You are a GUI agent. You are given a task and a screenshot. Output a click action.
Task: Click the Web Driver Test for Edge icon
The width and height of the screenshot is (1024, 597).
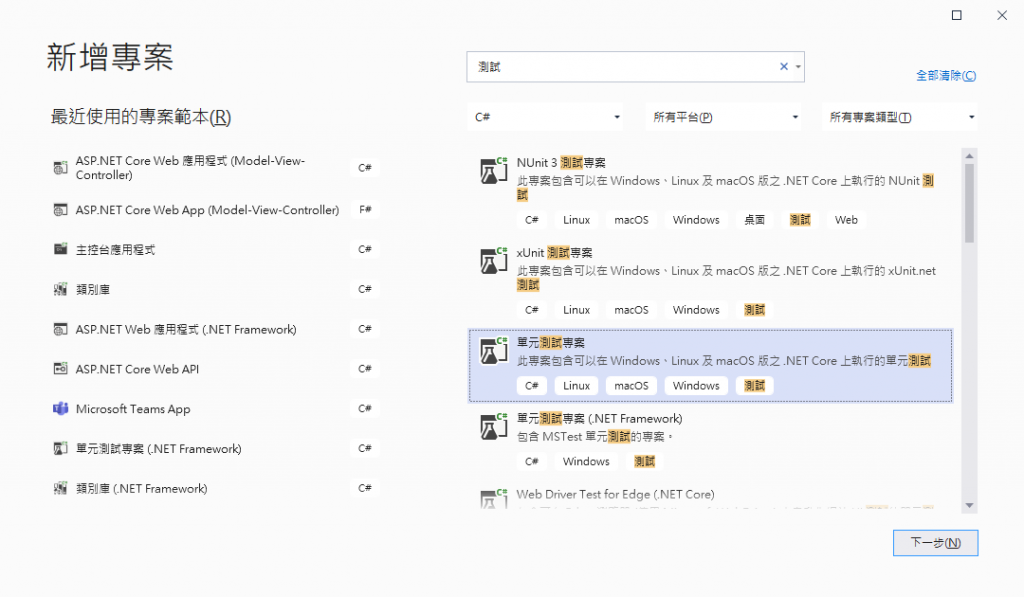tap(494, 498)
